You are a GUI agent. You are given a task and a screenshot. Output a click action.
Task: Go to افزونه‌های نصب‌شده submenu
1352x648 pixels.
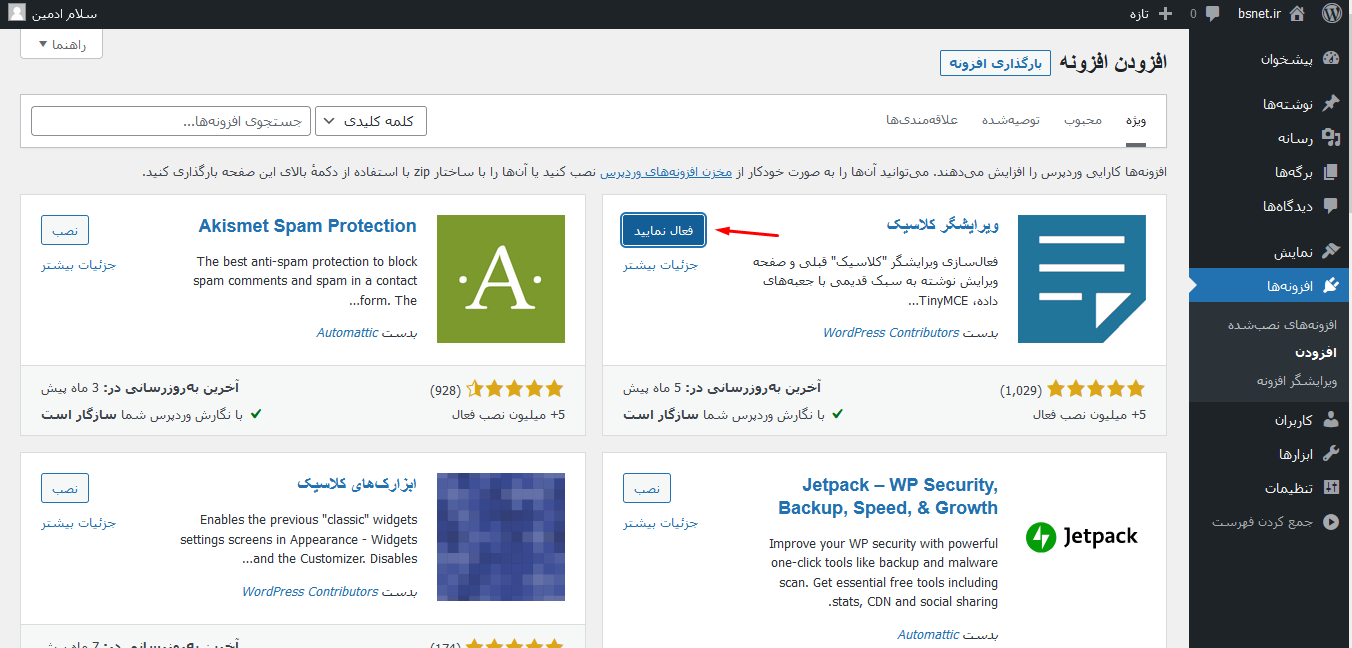1282,325
